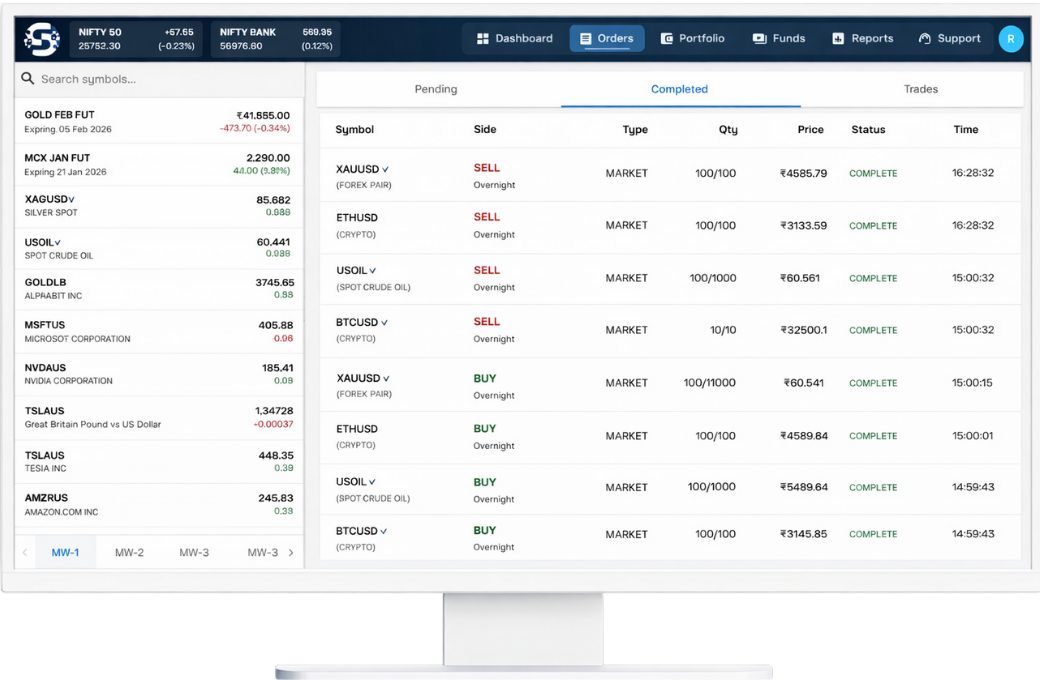Click the right chevron to see more watchlists
The width and height of the screenshot is (1040, 680).
click(x=291, y=551)
